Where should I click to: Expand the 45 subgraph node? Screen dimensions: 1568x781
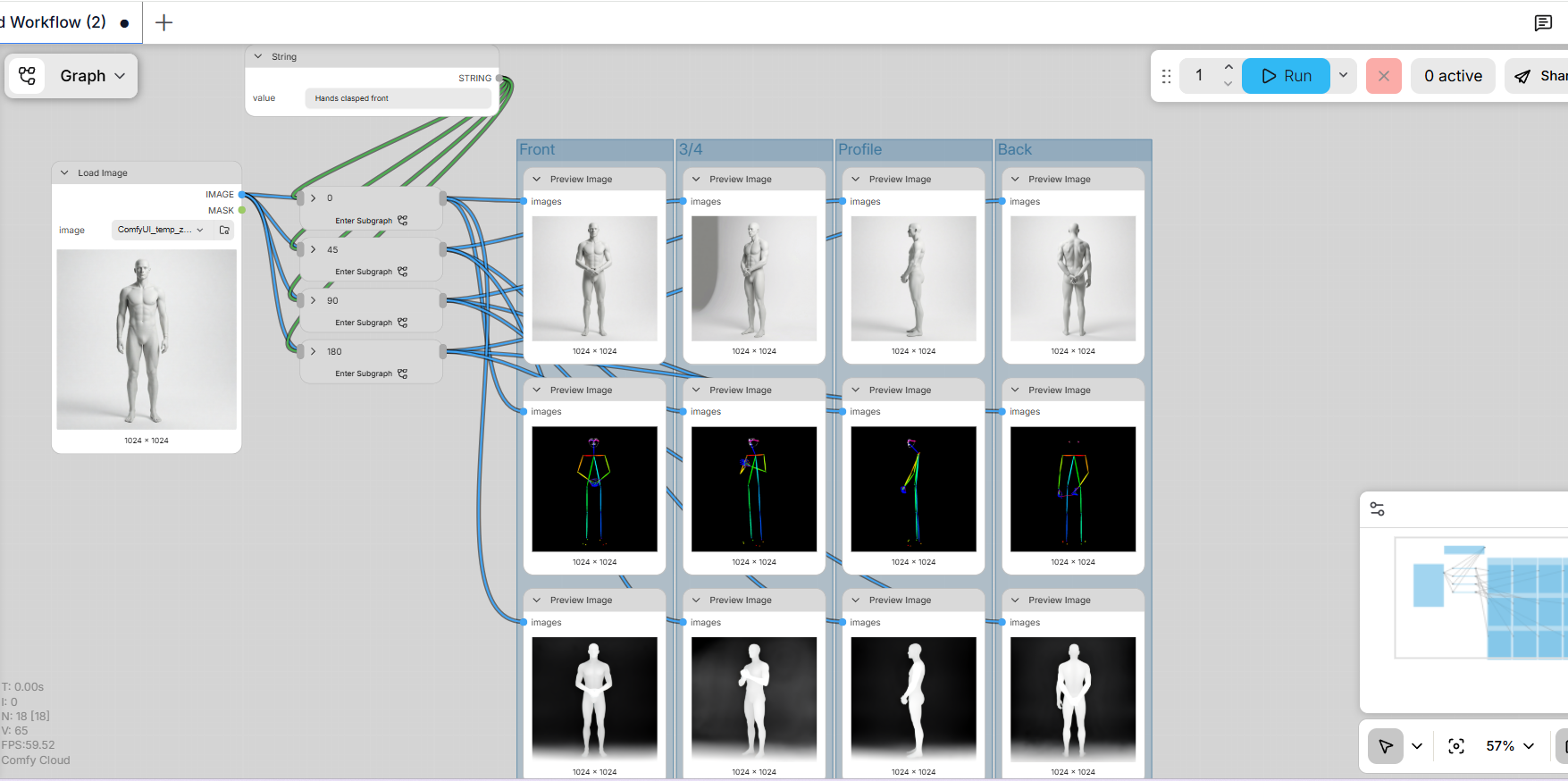click(x=314, y=249)
